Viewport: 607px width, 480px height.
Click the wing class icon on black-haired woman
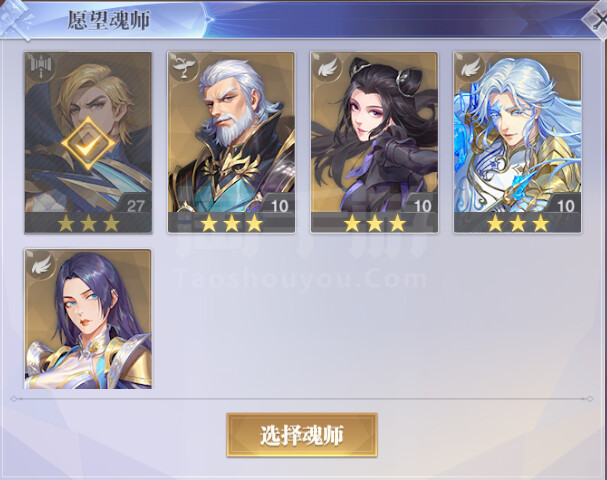pos(326,67)
